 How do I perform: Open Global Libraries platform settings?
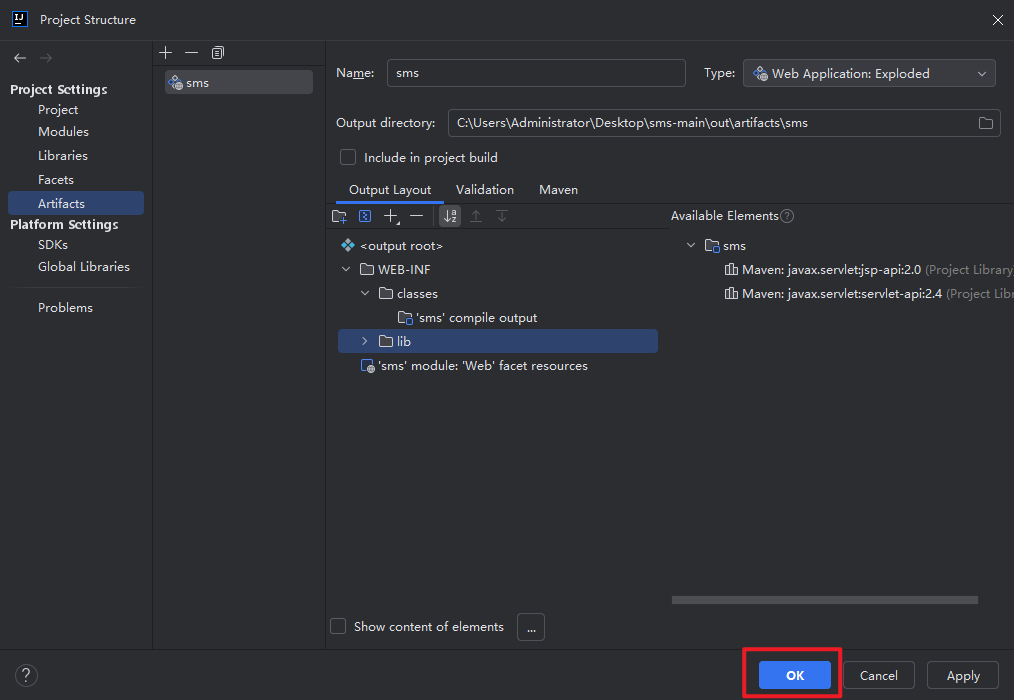point(84,267)
